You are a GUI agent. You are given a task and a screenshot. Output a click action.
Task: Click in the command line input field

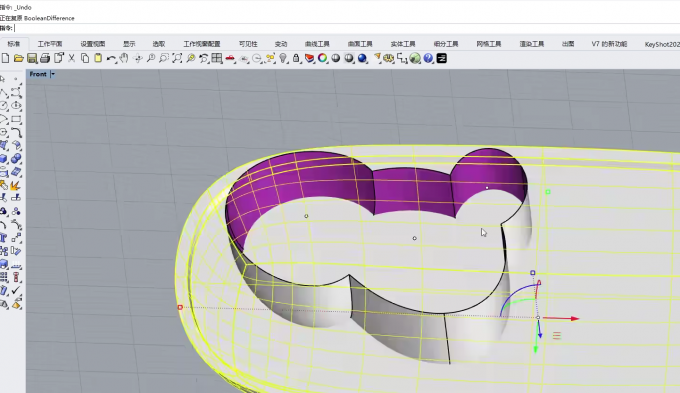(347, 28)
